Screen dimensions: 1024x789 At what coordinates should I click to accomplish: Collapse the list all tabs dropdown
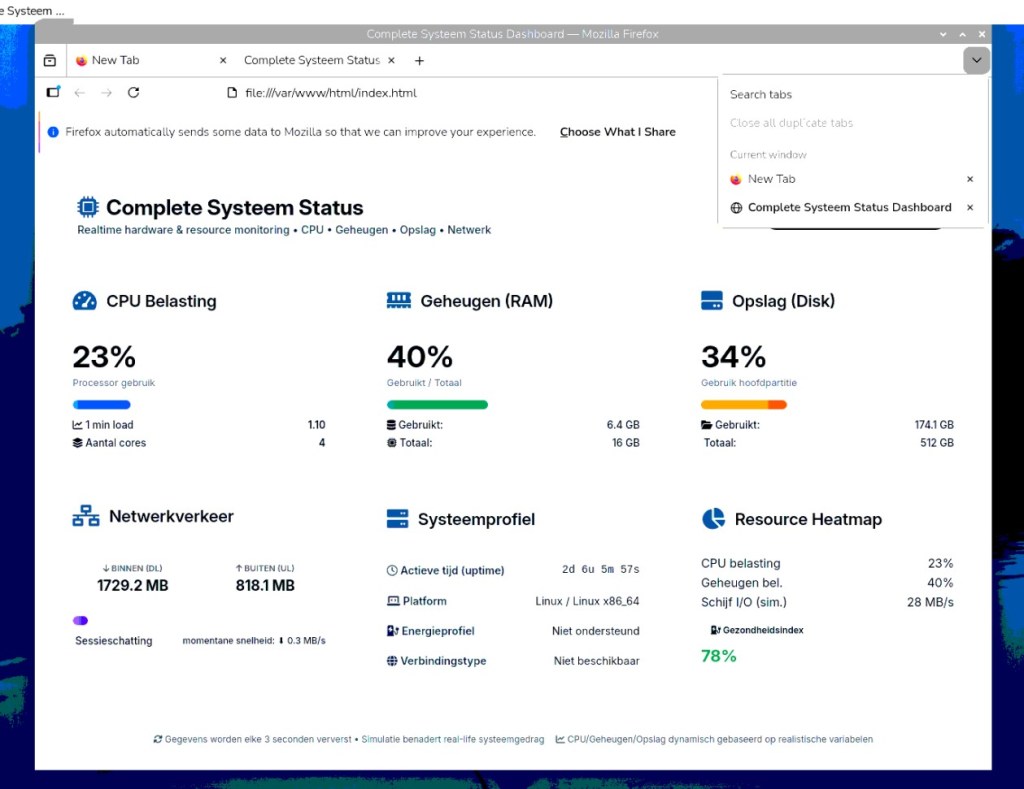pos(977,61)
